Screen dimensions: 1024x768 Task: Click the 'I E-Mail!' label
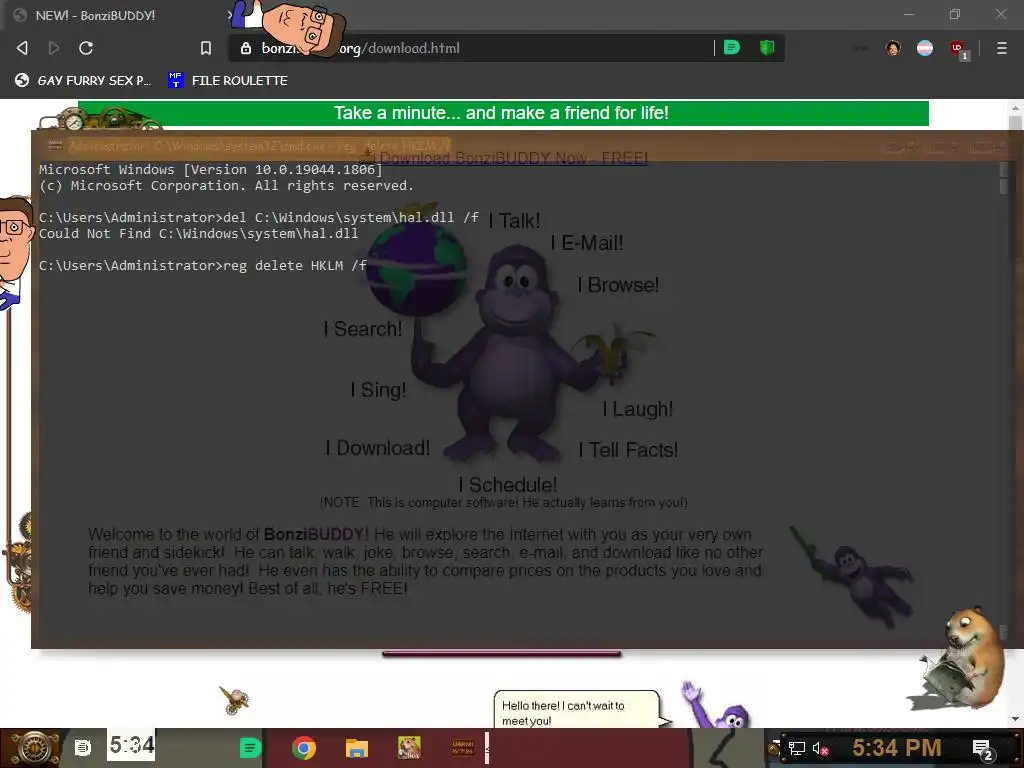(587, 243)
